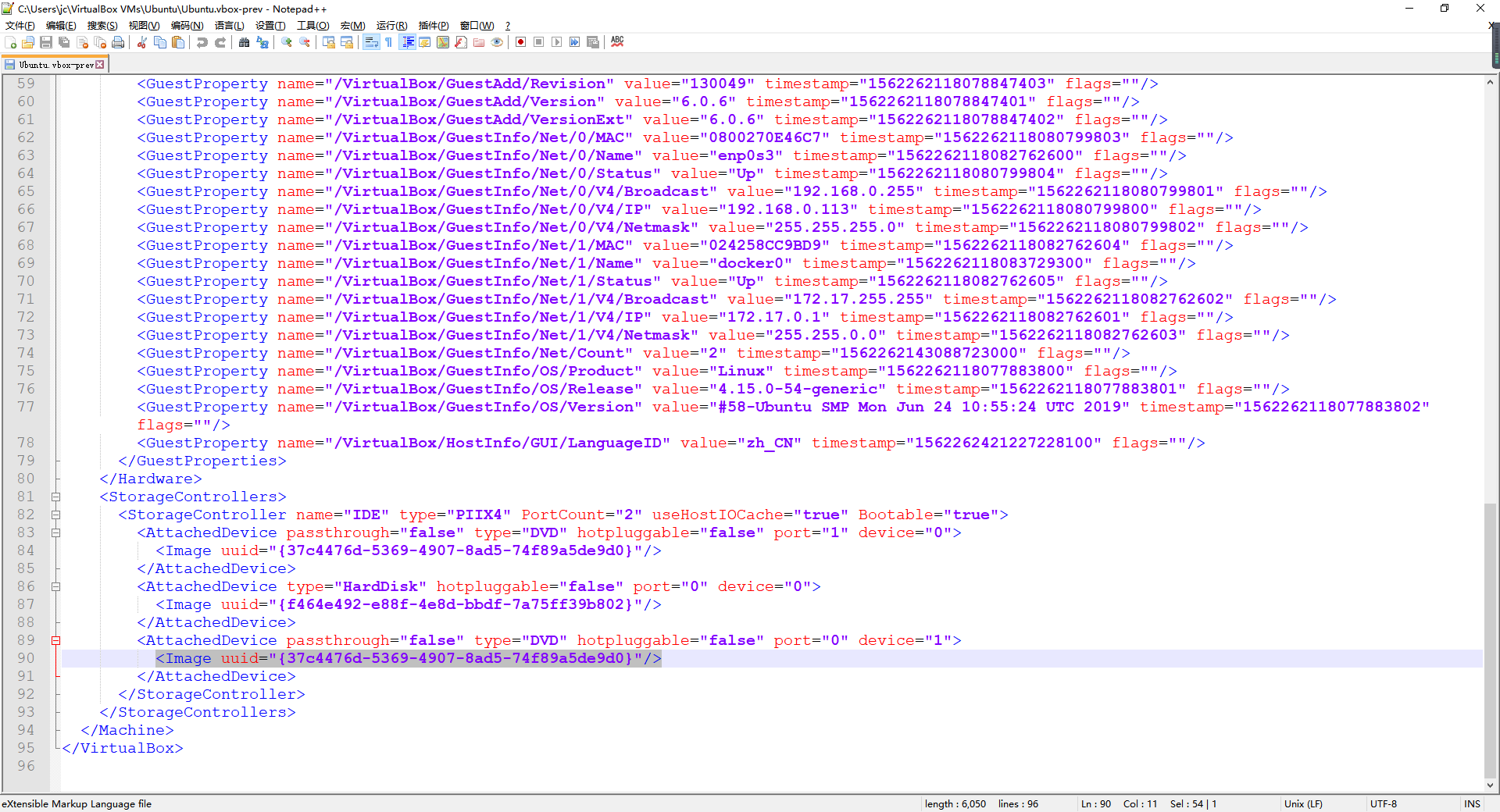Cut selection with scissors icon
1500x812 pixels.
142,42
